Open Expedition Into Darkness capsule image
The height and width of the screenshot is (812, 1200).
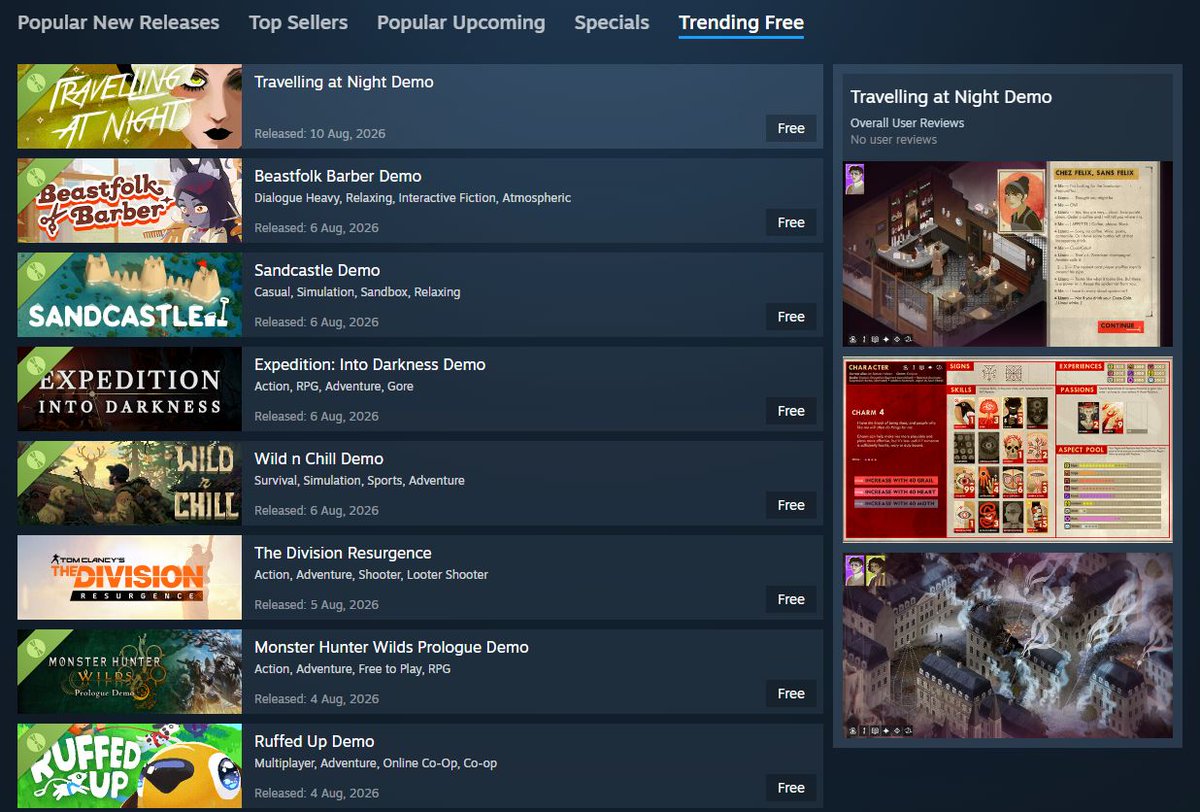tap(130, 389)
